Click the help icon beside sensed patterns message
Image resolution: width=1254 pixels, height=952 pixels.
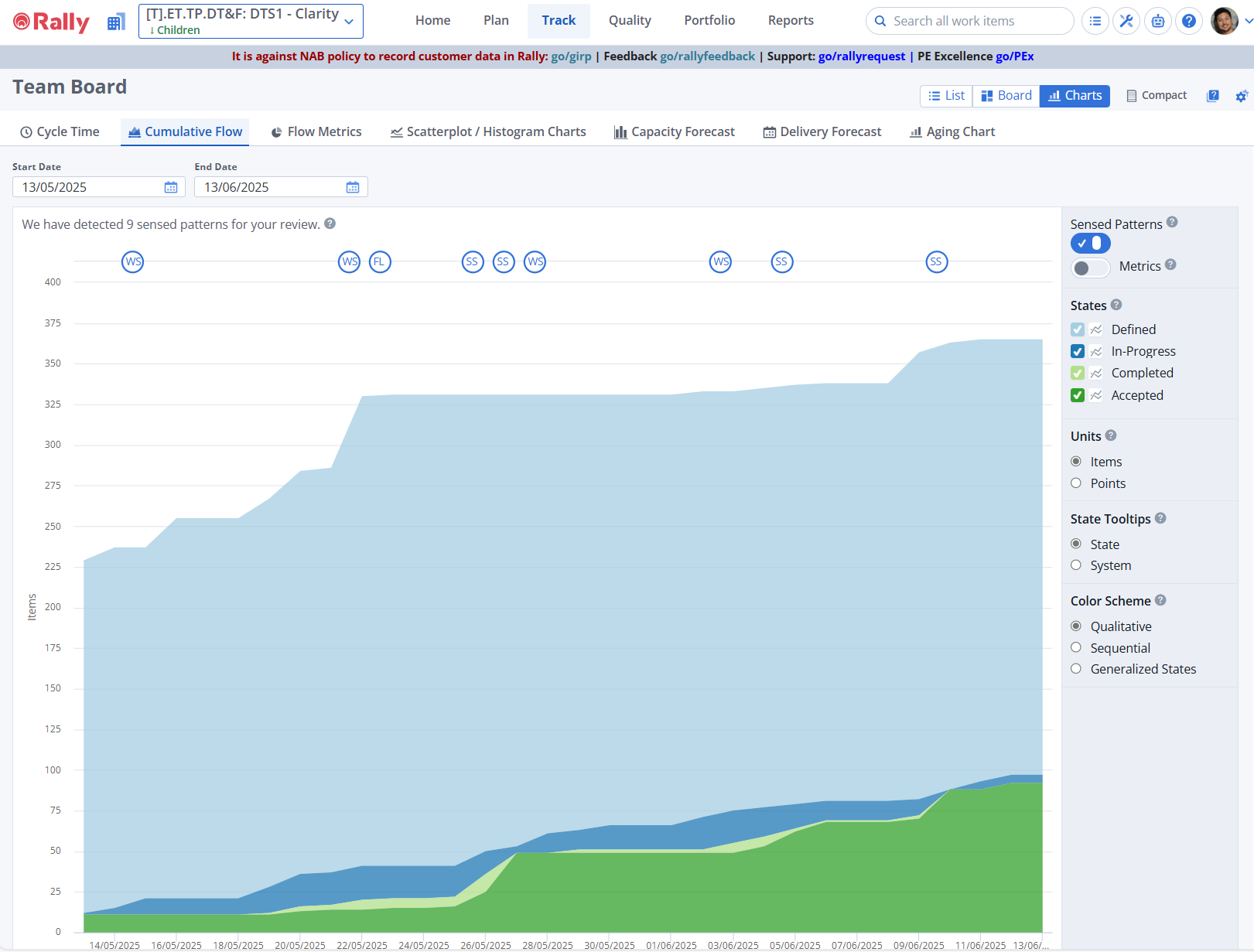point(330,223)
